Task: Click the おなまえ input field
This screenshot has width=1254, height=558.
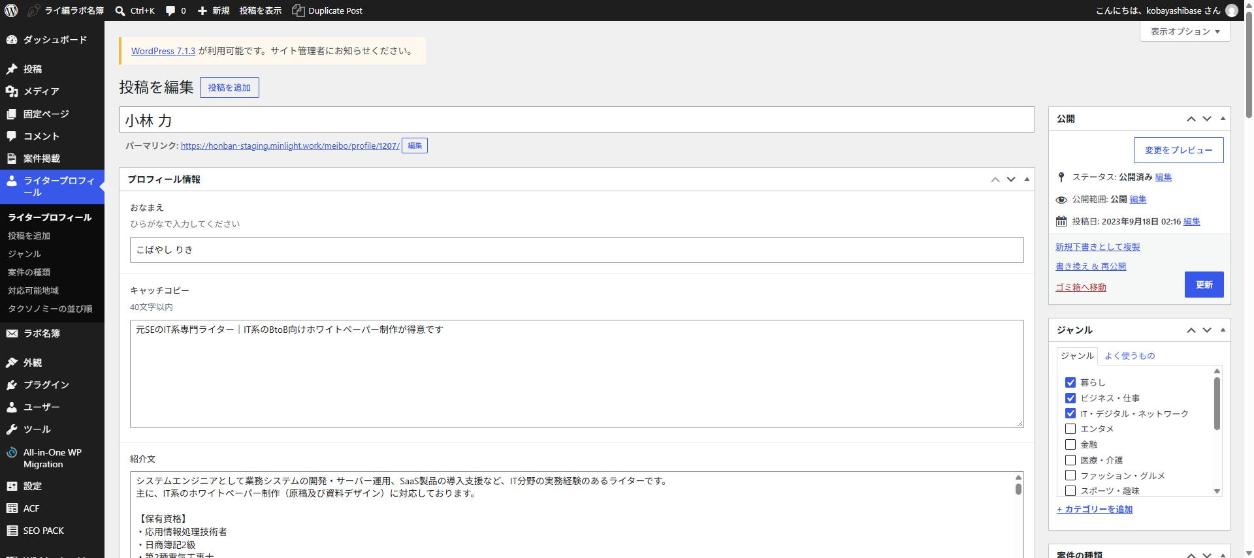Action: (x=577, y=250)
